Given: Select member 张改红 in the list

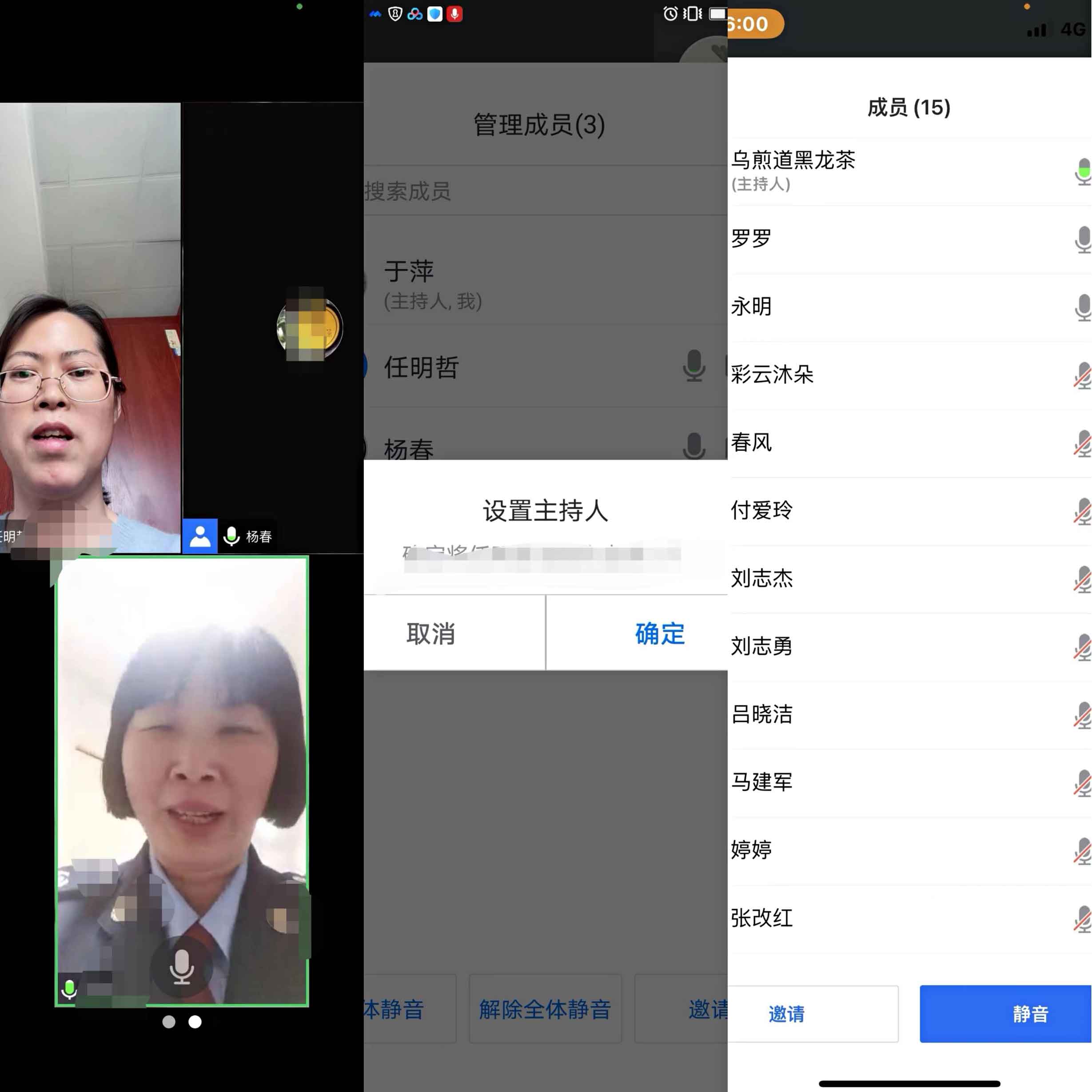Looking at the screenshot, I should 762,918.
